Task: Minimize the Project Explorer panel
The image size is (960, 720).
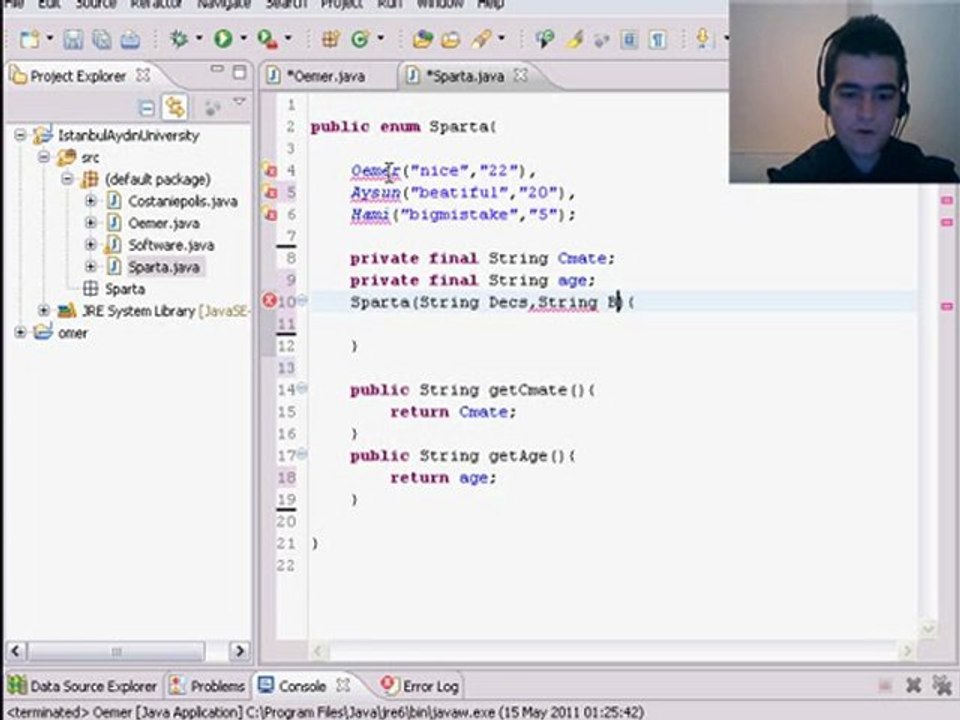Action: 217,69
